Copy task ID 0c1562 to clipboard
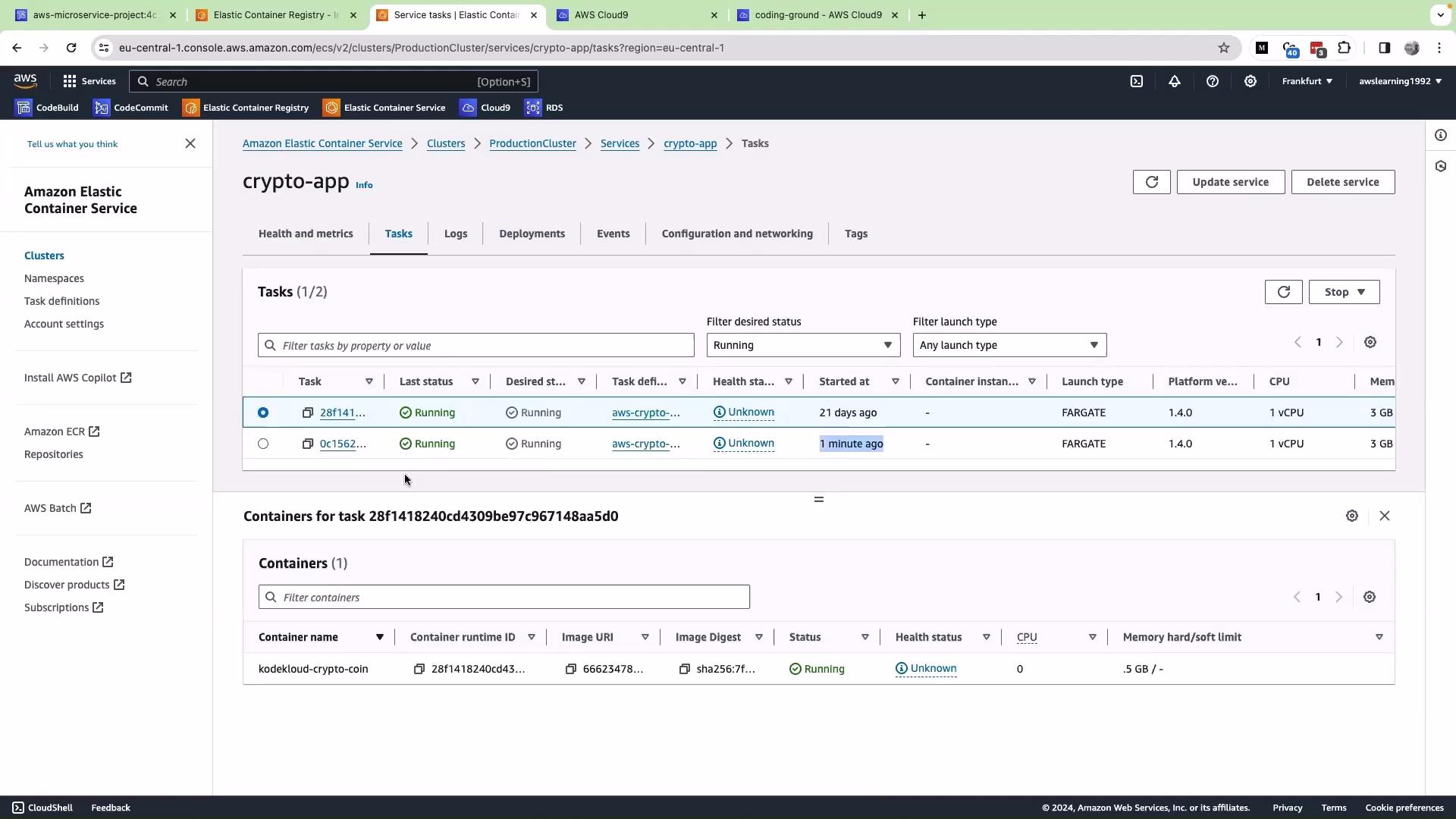The width and height of the screenshot is (1456, 819). 307,444
